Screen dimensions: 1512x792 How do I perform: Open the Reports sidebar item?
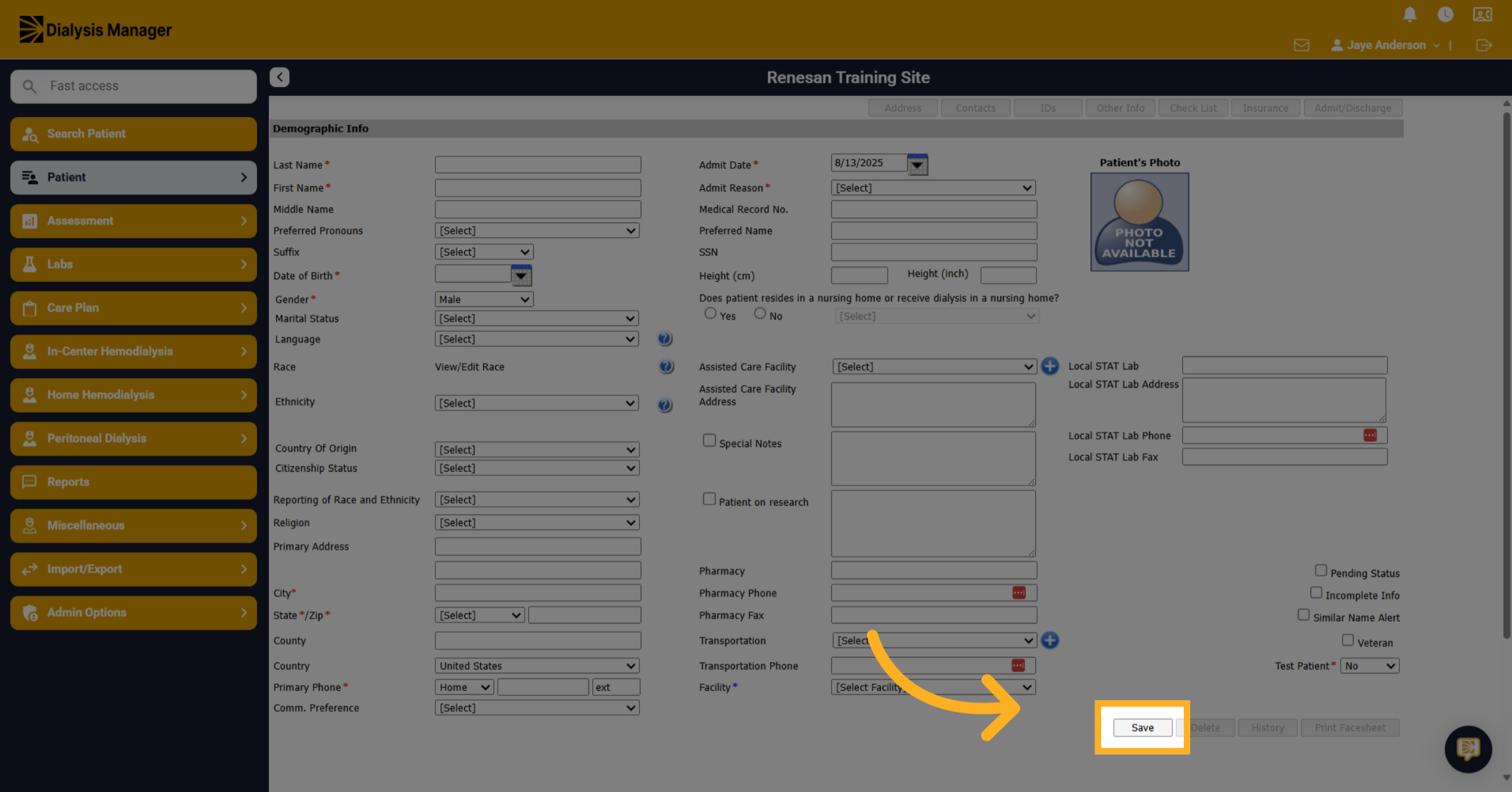[134, 482]
